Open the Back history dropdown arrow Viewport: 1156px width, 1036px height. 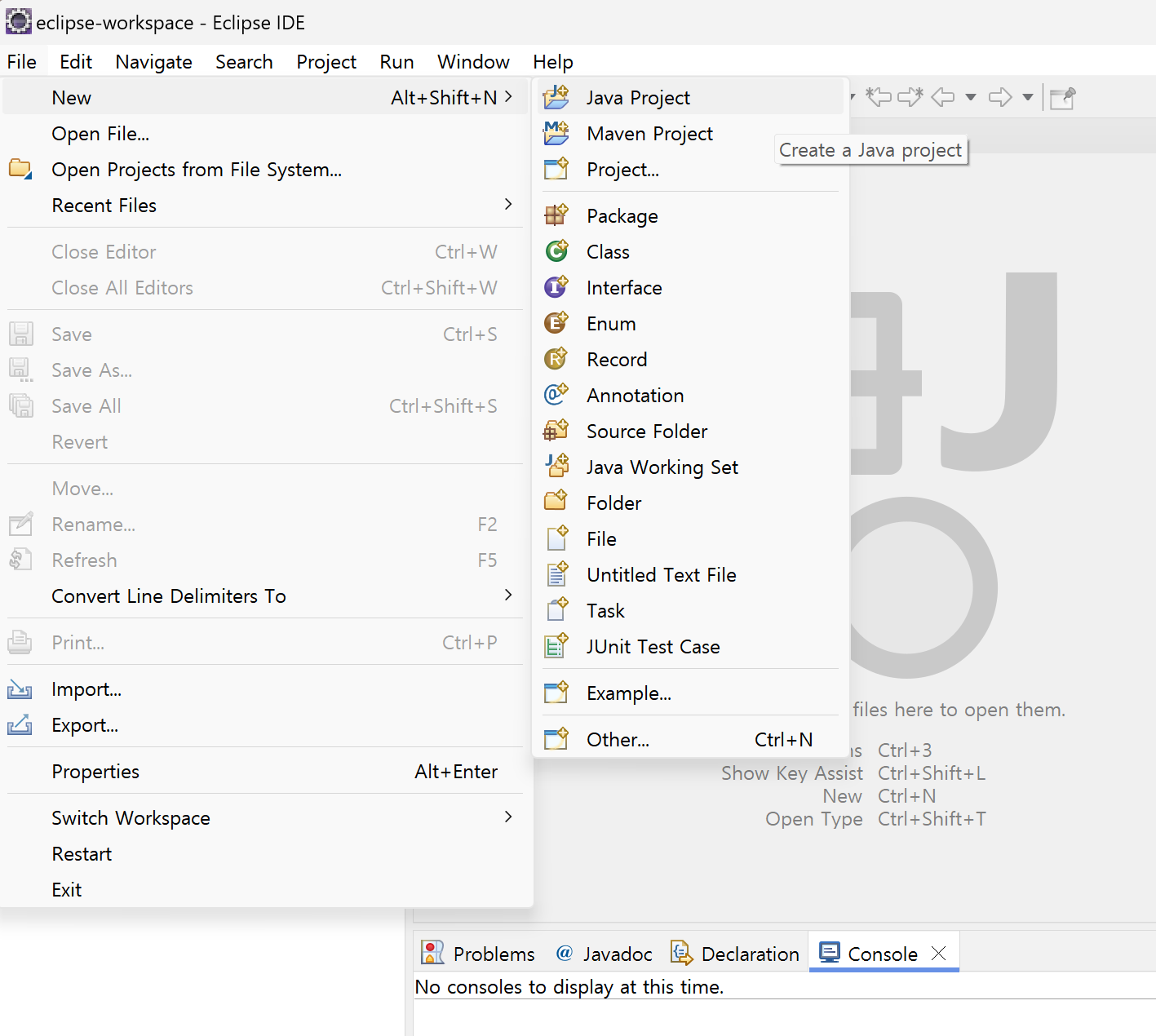coord(970,97)
